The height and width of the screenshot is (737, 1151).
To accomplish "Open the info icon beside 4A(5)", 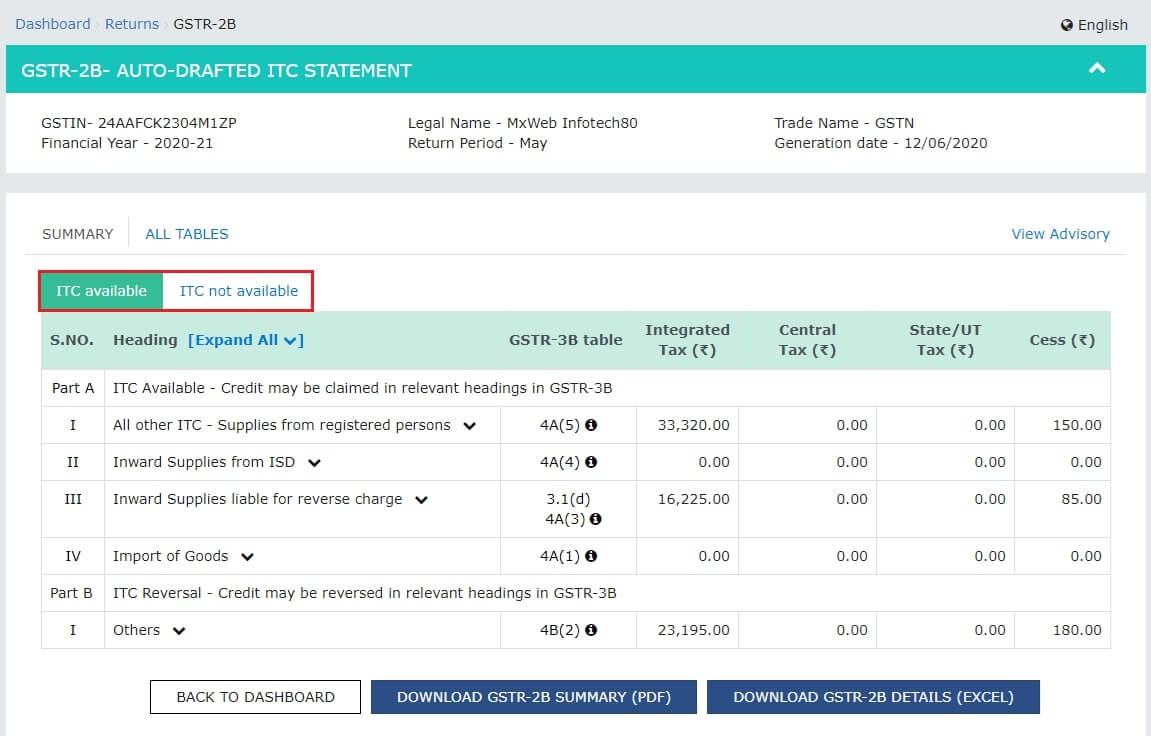I will click(x=593, y=424).
